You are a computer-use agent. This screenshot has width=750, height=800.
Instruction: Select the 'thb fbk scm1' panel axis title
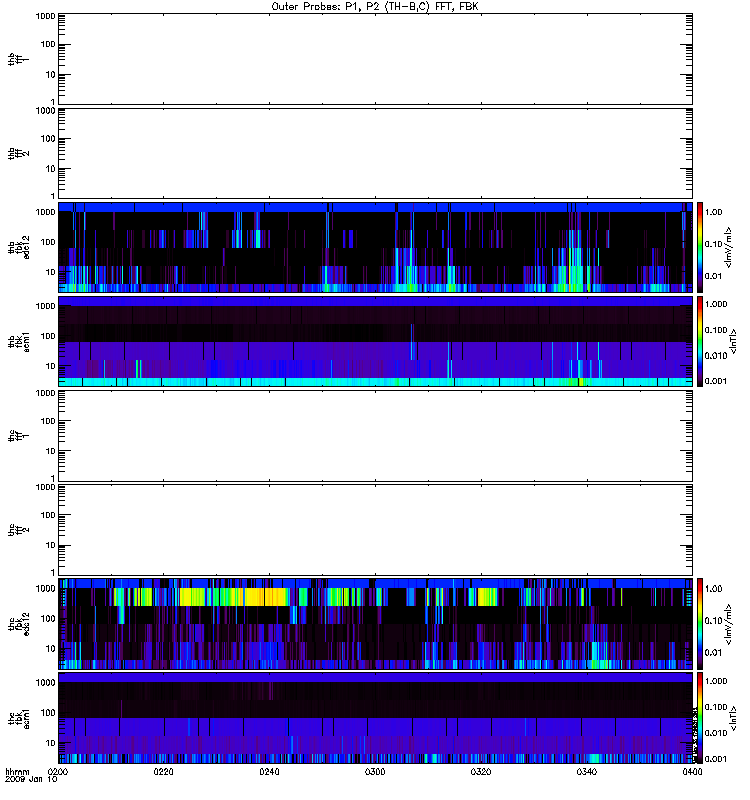pyautogui.click(x=18, y=341)
